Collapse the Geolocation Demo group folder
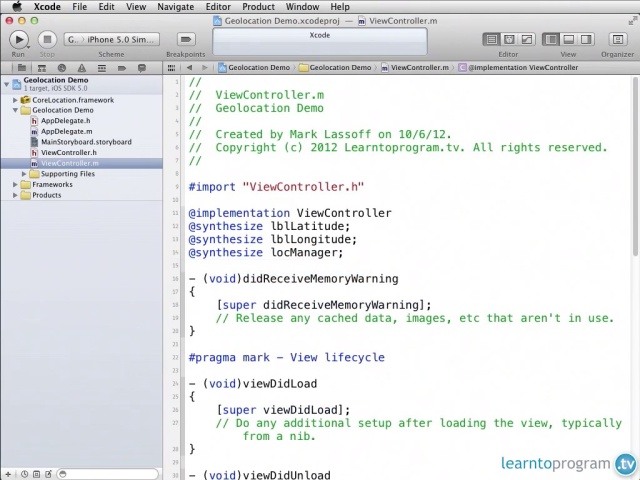 coord(15,110)
